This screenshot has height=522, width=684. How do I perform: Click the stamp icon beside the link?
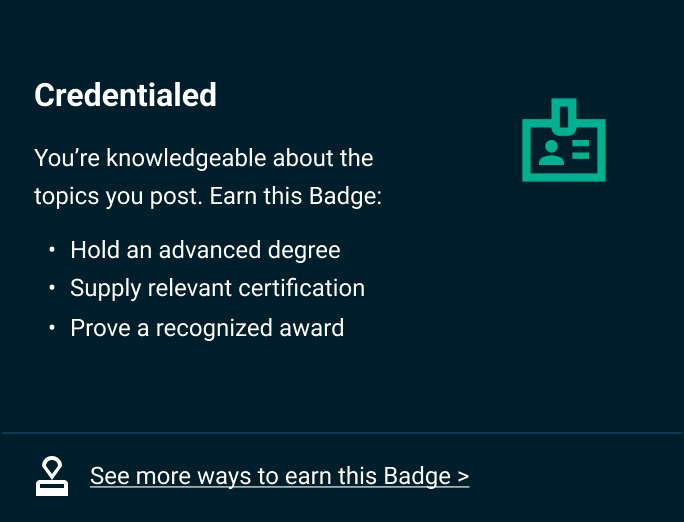coord(52,477)
